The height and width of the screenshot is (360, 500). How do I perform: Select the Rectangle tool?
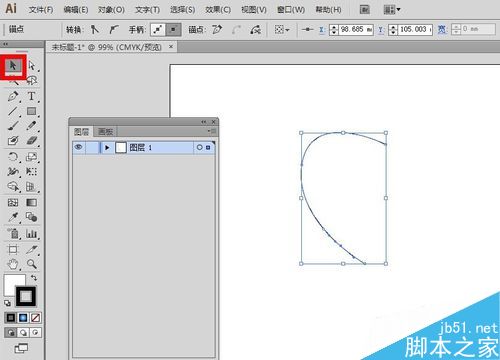click(32, 111)
